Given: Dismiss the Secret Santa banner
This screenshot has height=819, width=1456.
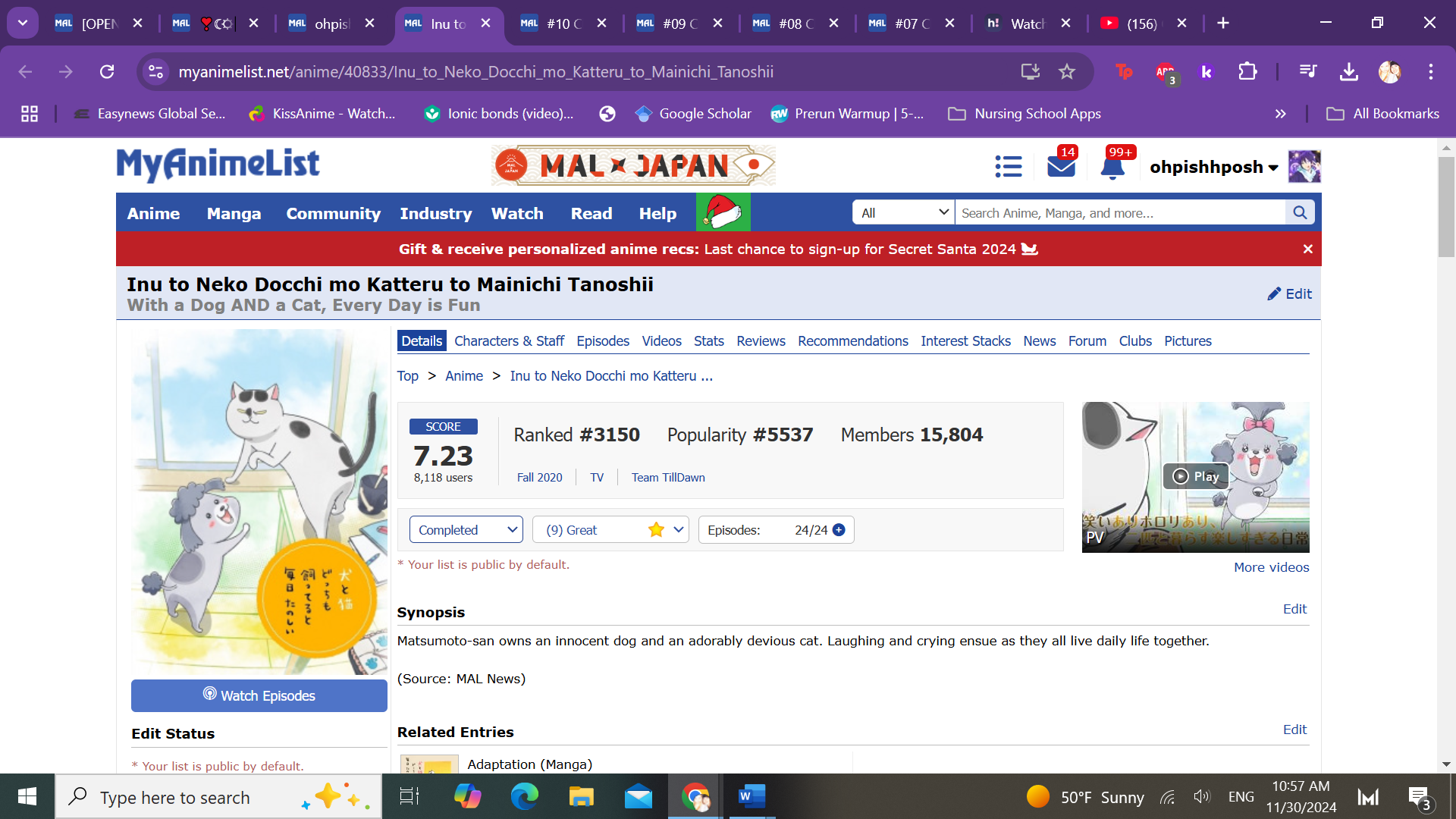Looking at the screenshot, I should click(x=1307, y=249).
